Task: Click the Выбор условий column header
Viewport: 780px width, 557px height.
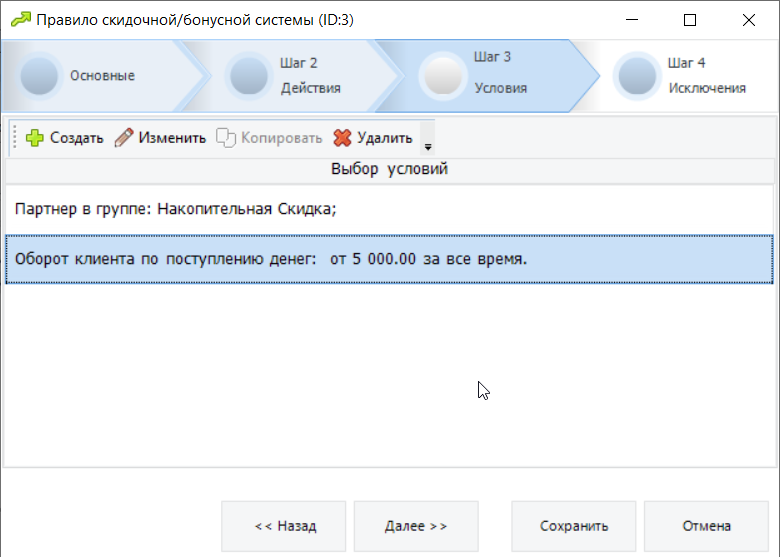Action: click(x=390, y=169)
